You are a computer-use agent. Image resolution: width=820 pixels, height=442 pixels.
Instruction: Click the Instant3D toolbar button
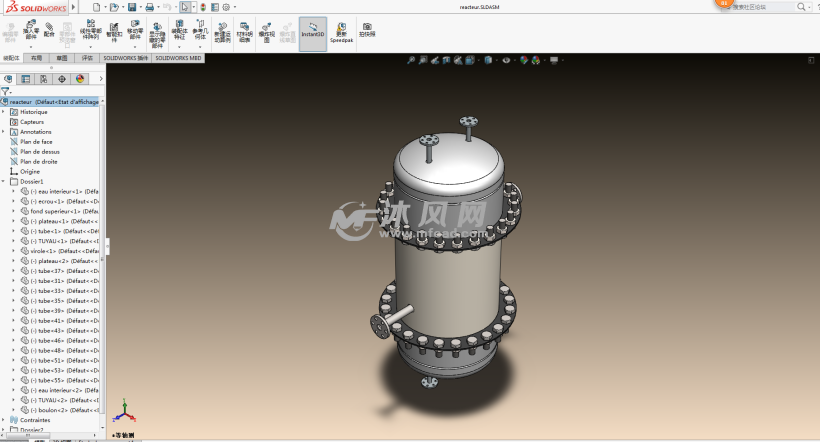pos(312,32)
